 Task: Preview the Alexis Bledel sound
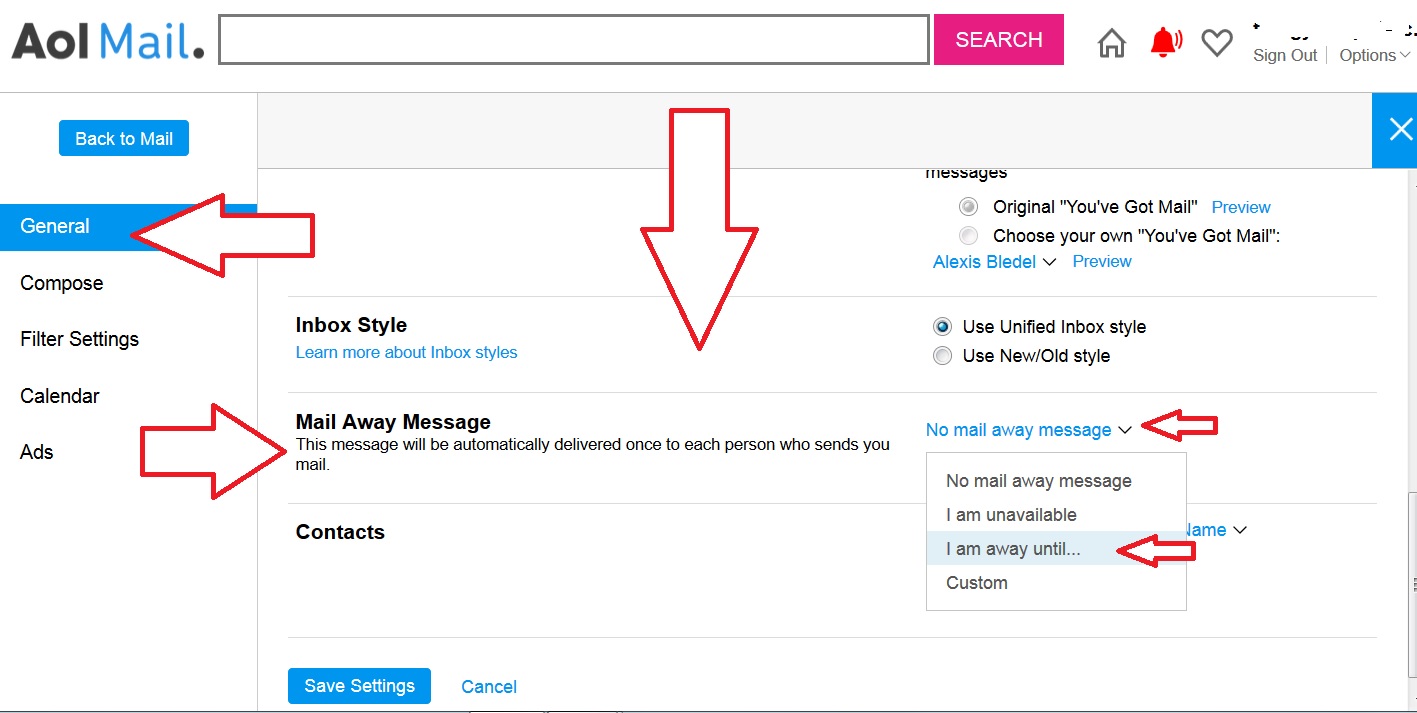click(x=1102, y=261)
